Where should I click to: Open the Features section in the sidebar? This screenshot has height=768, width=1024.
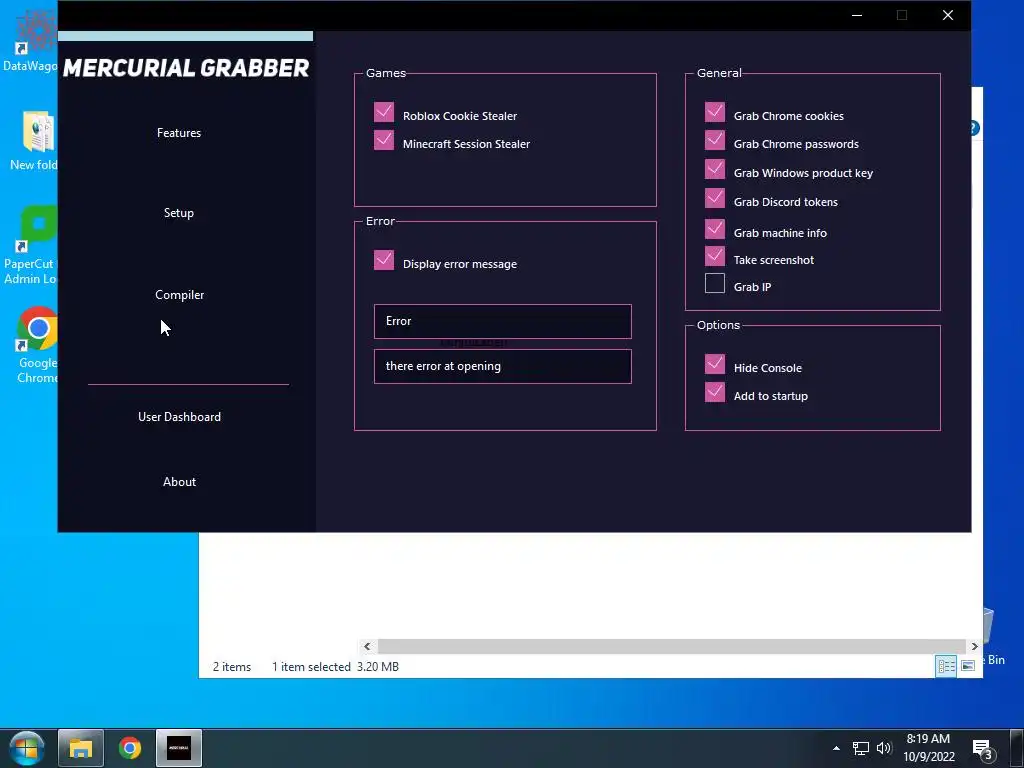click(x=179, y=133)
